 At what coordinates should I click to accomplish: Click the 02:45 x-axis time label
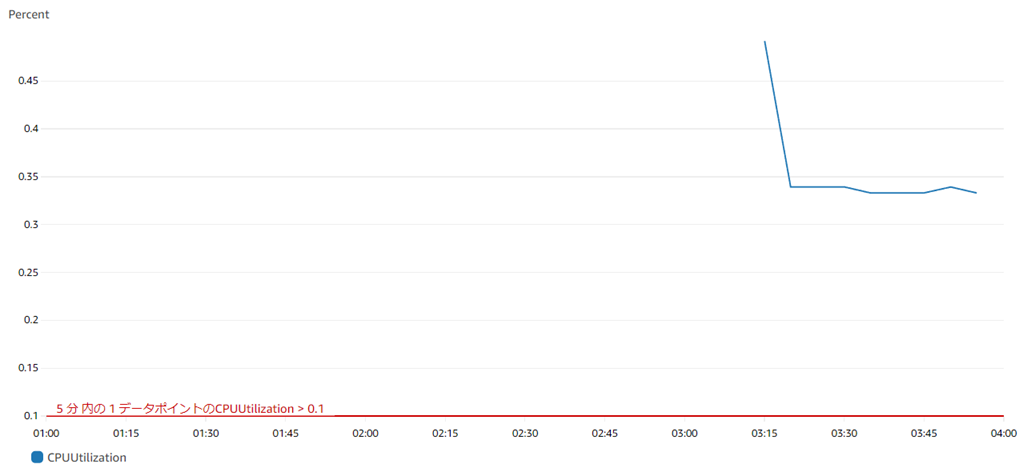click(x=605, y=434)
